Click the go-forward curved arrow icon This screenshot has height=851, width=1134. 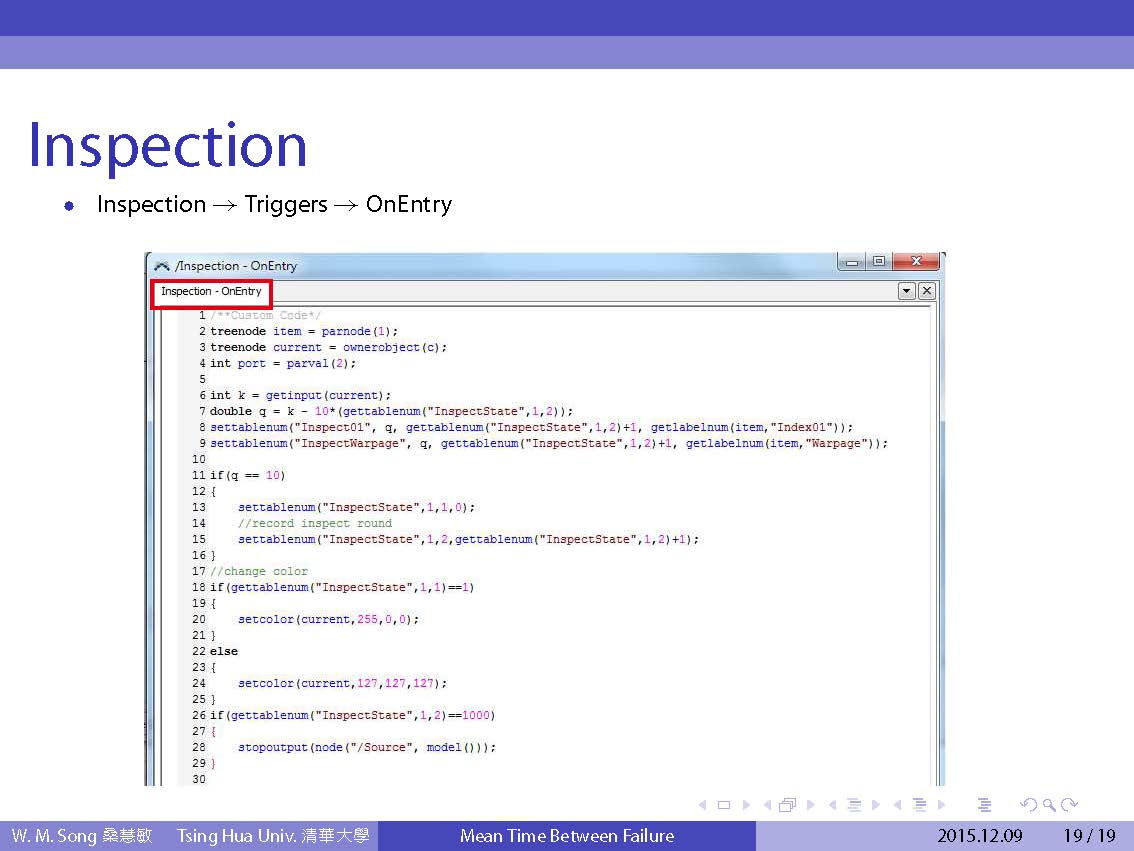point(1070,805)
